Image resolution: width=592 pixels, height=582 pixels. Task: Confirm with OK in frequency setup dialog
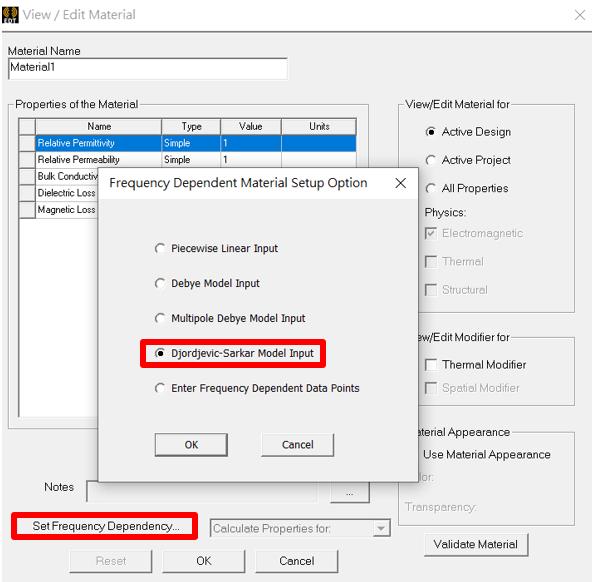point(191,445)
